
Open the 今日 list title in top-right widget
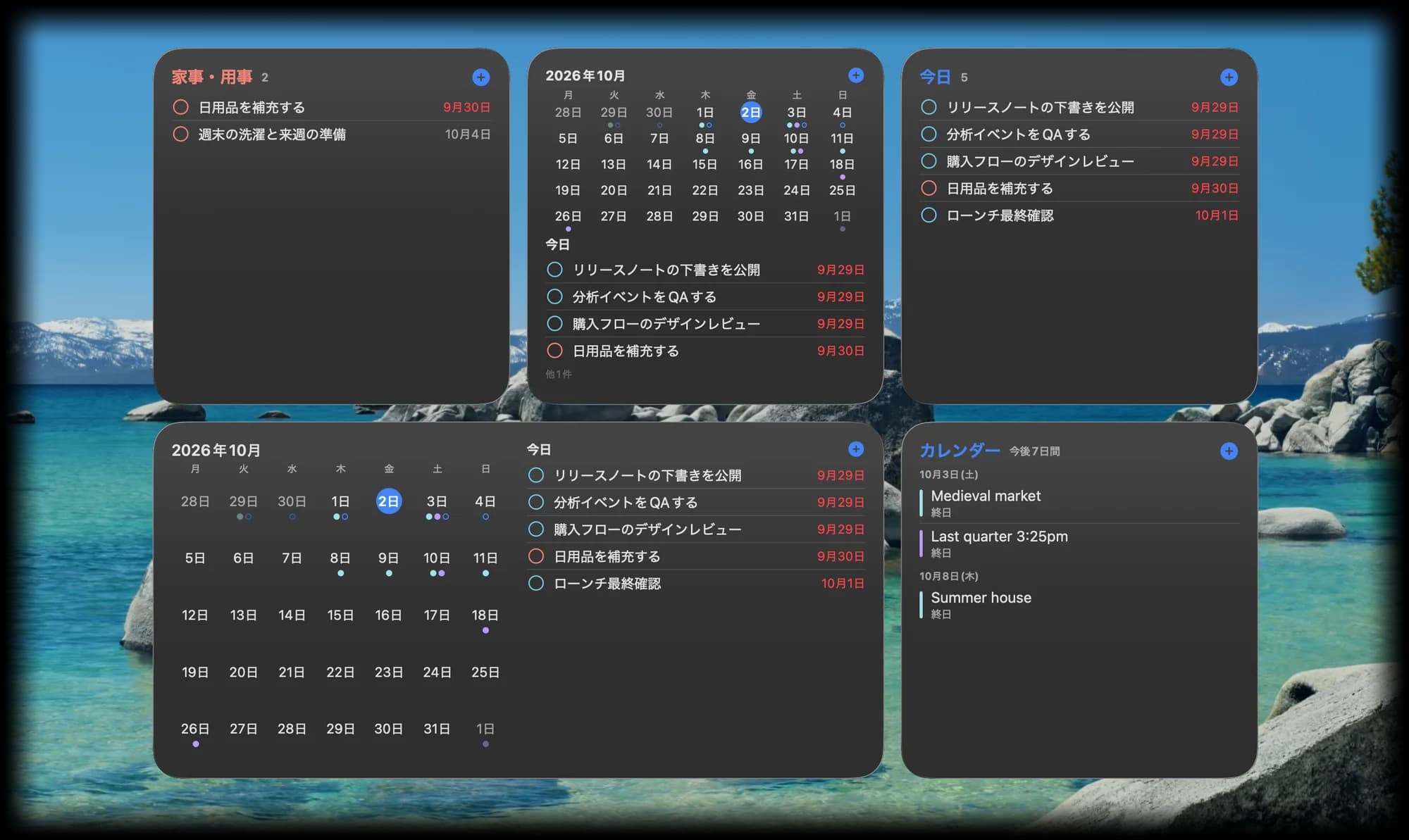936,77
